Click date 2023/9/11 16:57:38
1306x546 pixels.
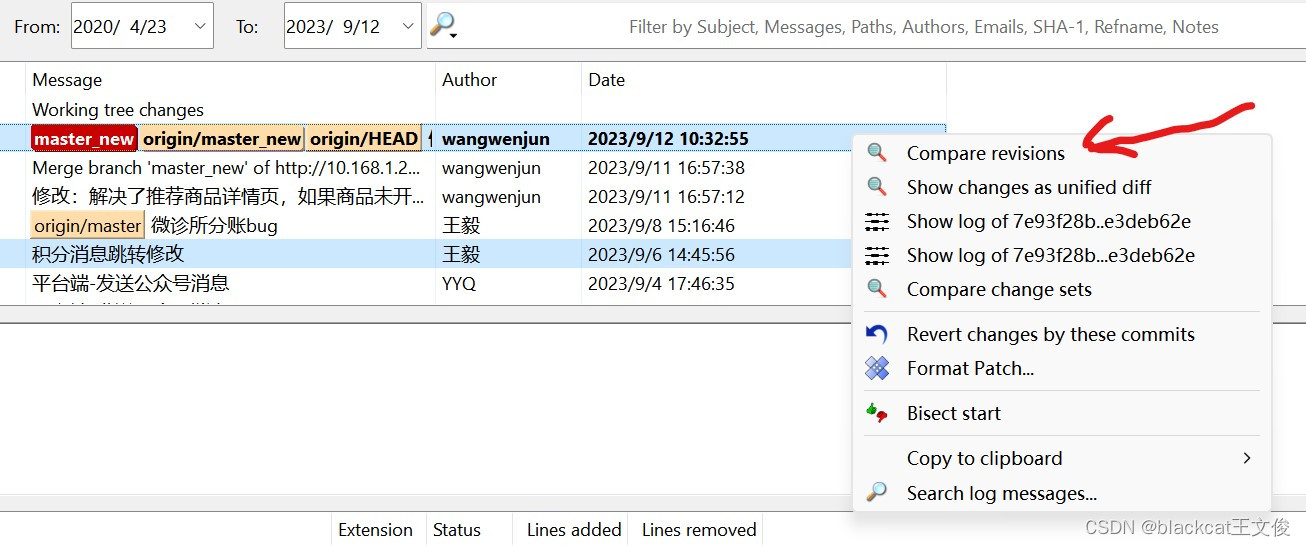pos(666,168)
